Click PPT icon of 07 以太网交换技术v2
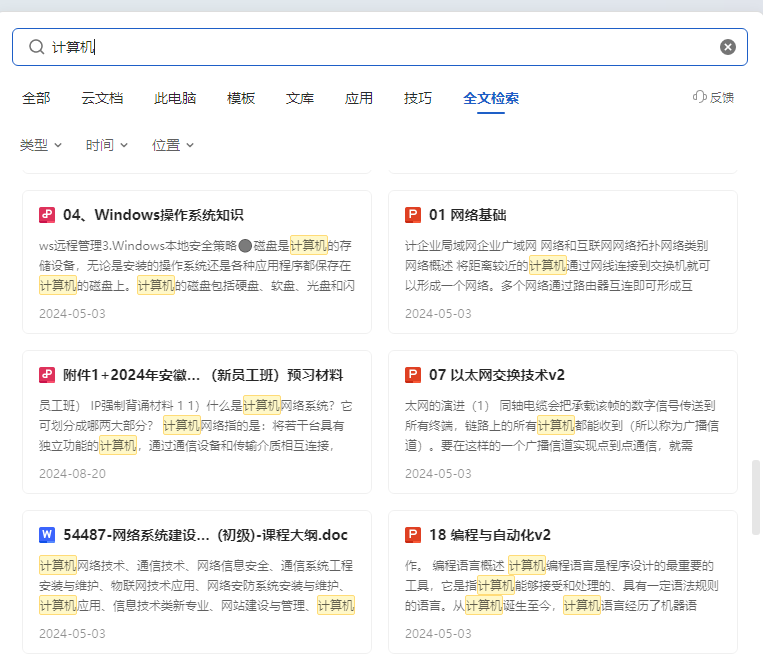Screen dimensions: 763x660 coord(413,375)
